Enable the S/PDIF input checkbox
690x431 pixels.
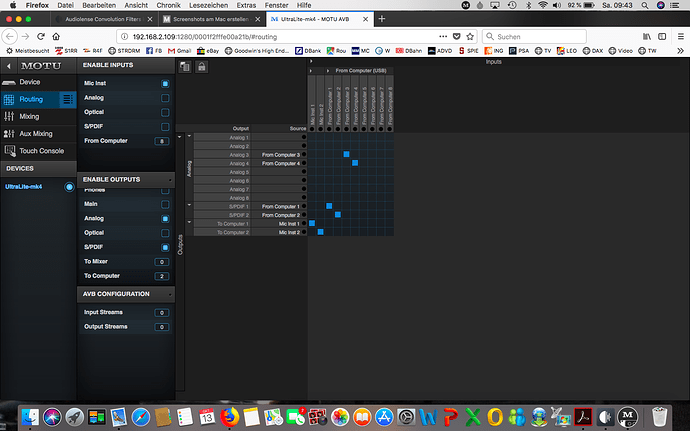(x=165, y=127)
